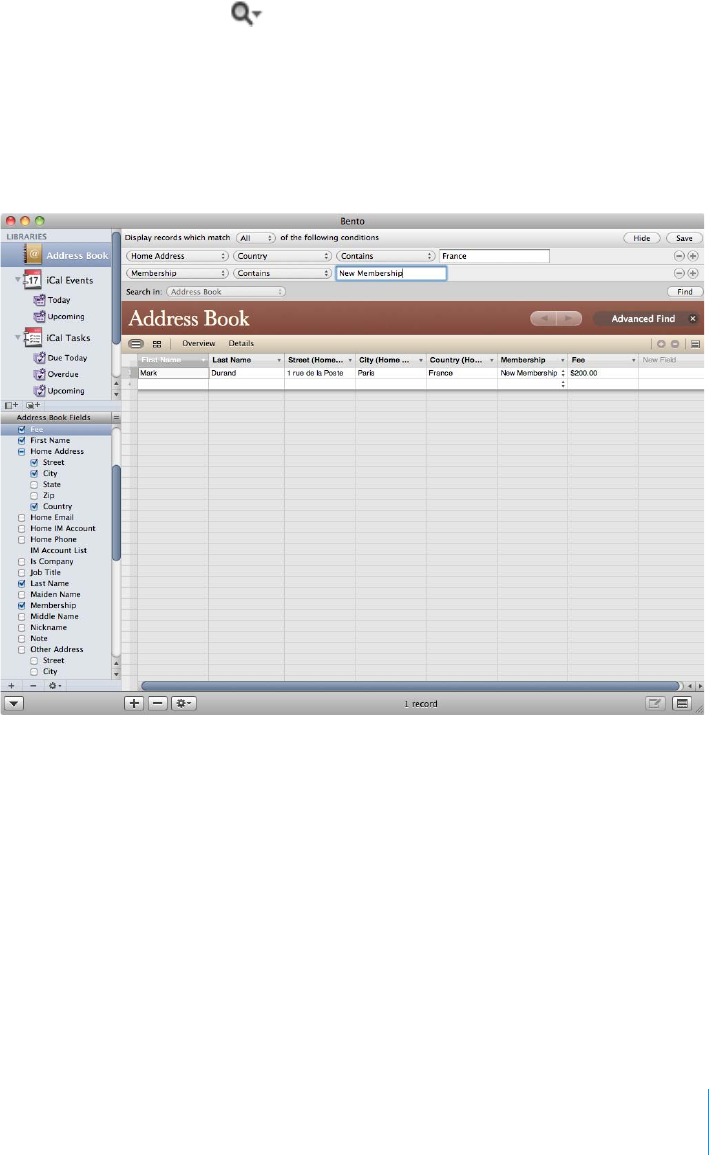709x1155 pixels.
Task: Click the remove field minus icon in toolbar
Action: pos(674,344)
